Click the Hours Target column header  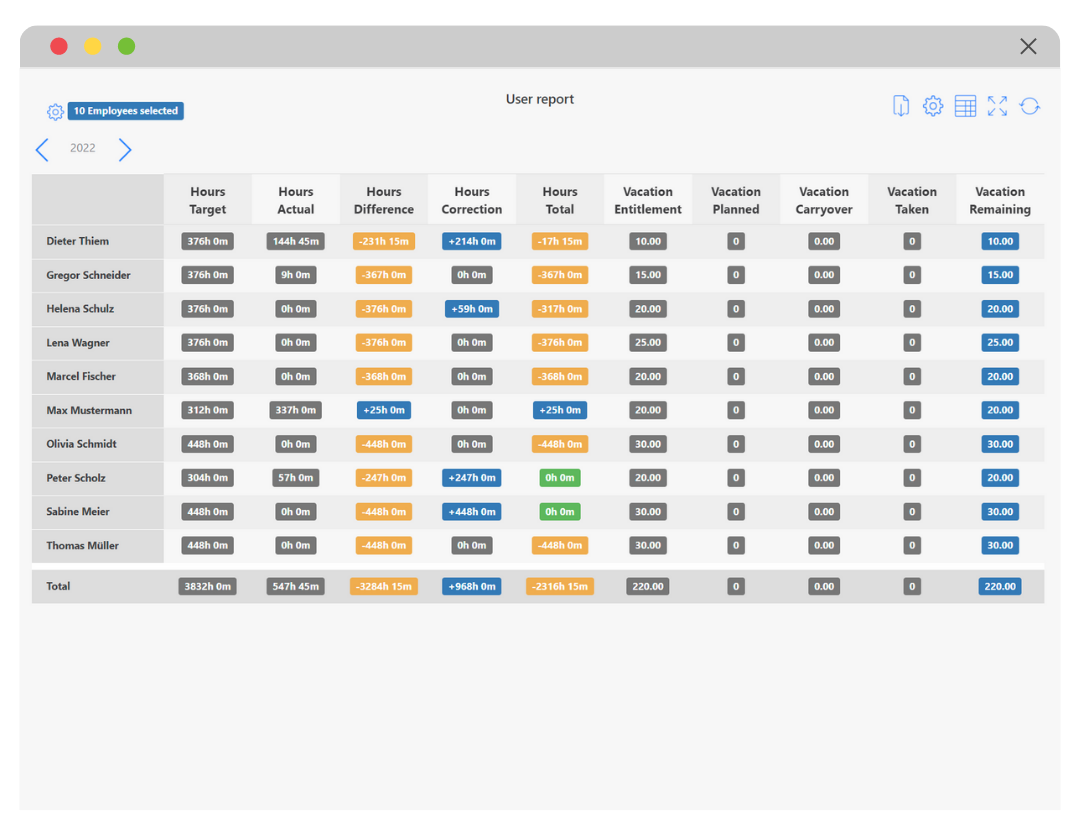click(208, 200)
